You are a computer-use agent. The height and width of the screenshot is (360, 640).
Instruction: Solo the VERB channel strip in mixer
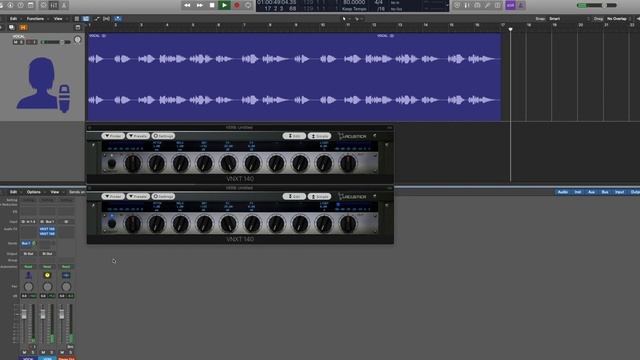(x=52, y=352)
